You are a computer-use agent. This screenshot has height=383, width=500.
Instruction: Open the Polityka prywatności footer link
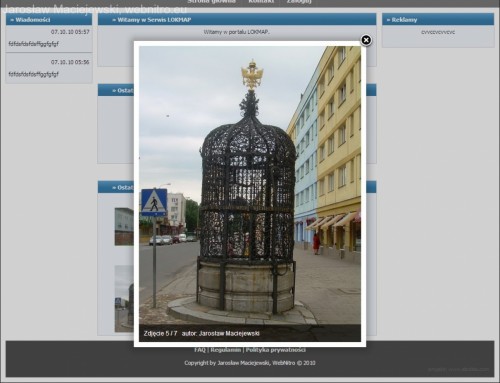point(276,350)
